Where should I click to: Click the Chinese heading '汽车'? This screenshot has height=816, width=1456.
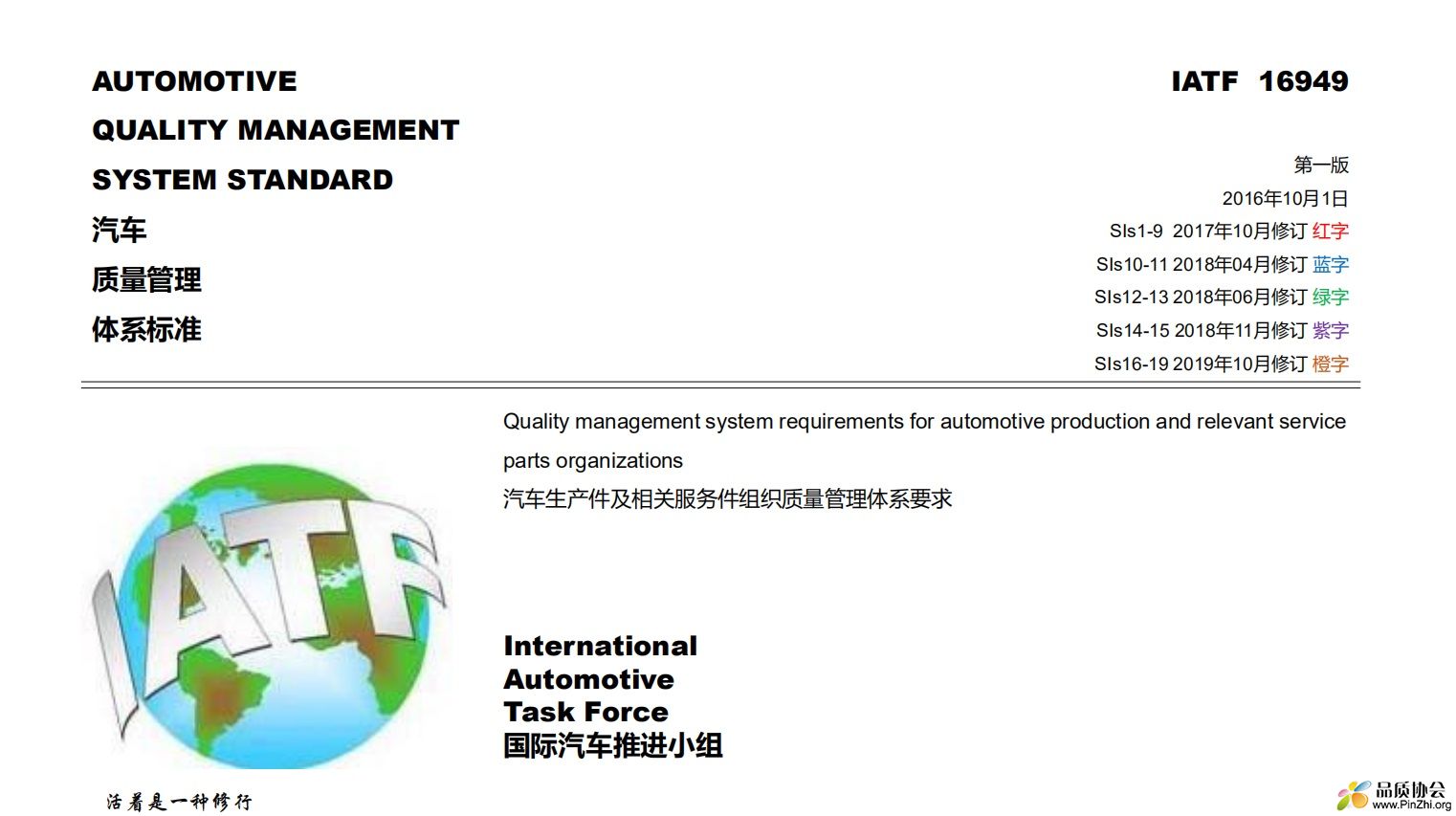coord(120,230)
